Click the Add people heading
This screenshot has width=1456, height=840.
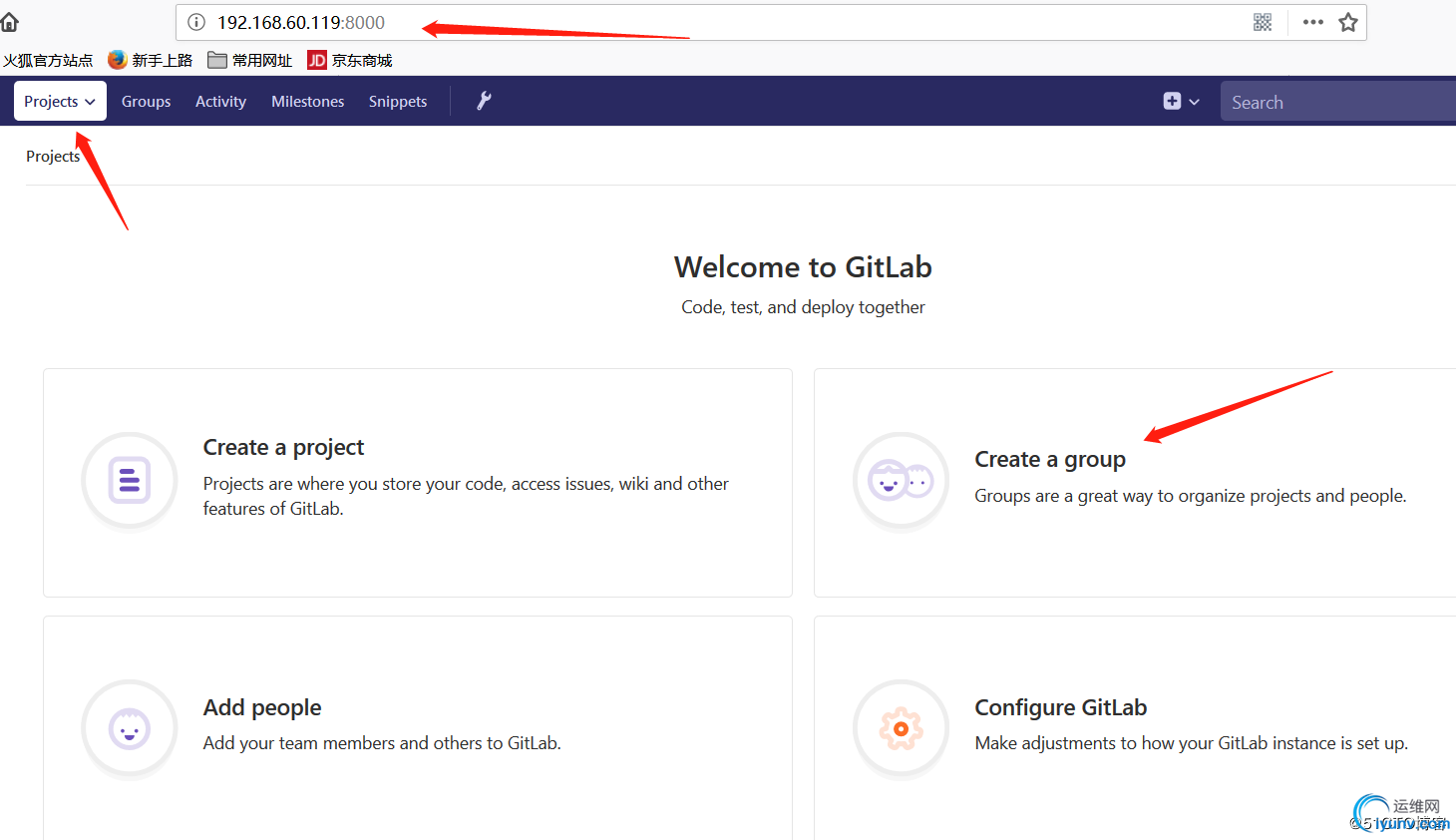[x=262, y=707]
